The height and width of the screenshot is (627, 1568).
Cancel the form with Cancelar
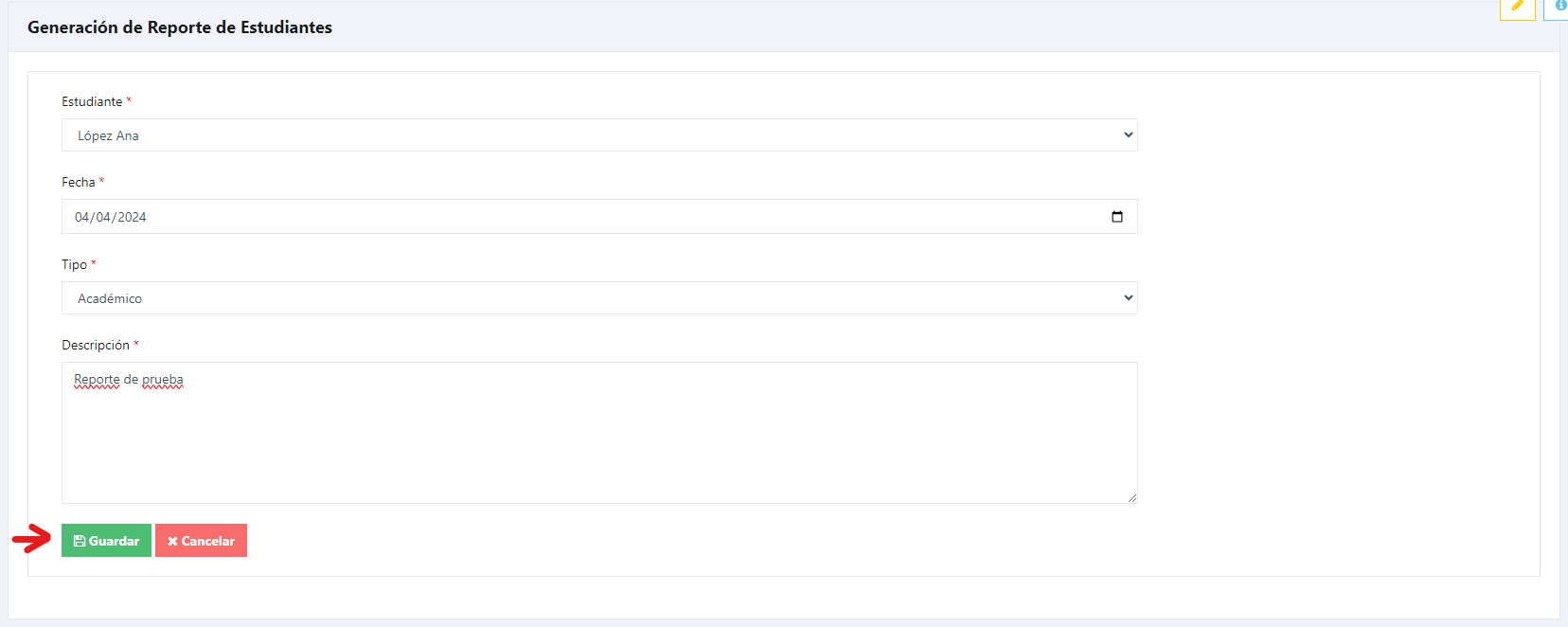(x=201, y=541)
